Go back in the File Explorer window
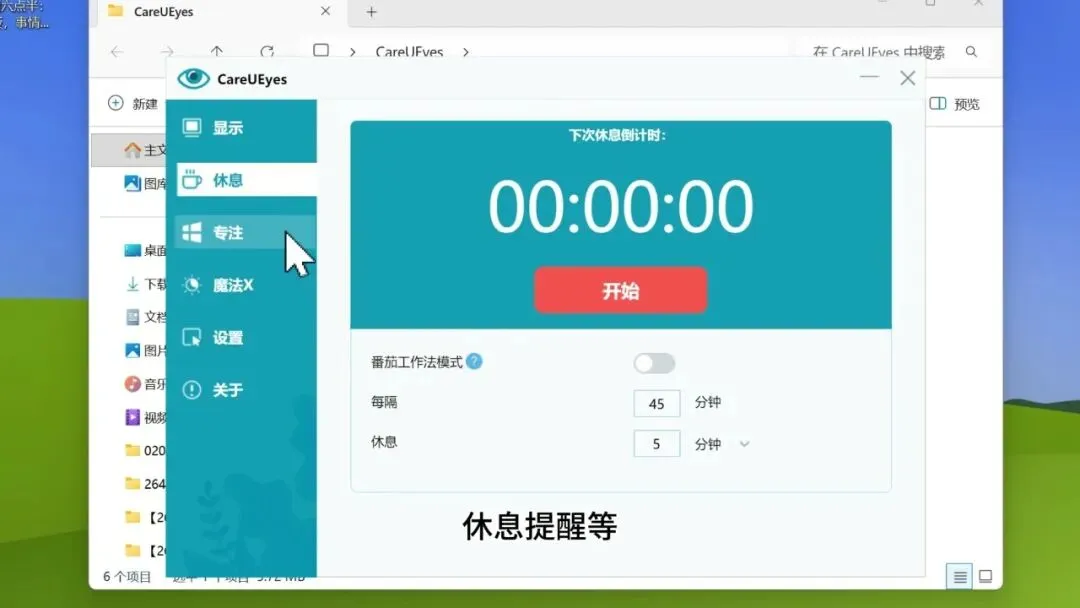This screenshot has width=1080, height=608. coord(117,52)
